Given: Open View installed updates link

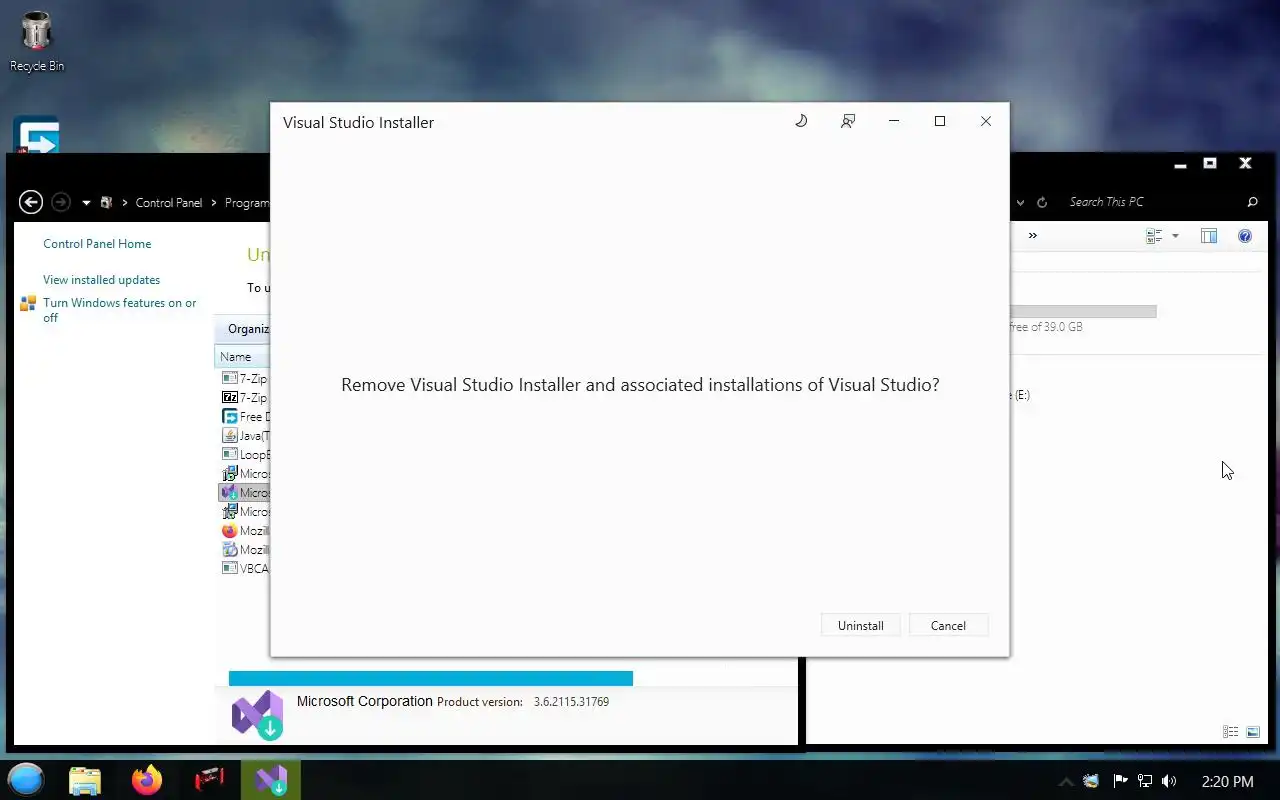Looking at the screenshot, I should [x=101, y=280].
